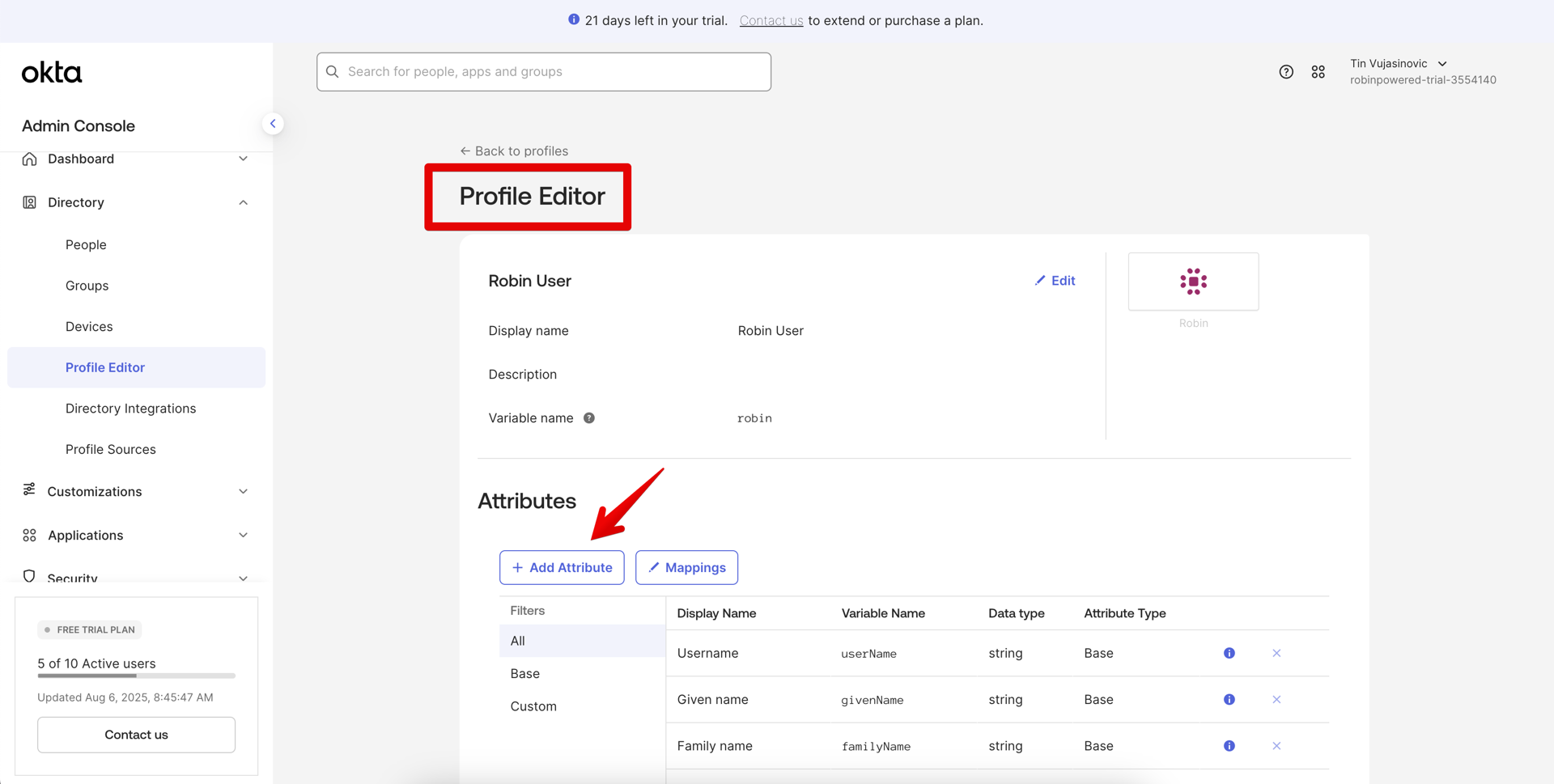Click the Variable Name column header
This screenshot has width=1554, height=784.
[x=883, y=613]
